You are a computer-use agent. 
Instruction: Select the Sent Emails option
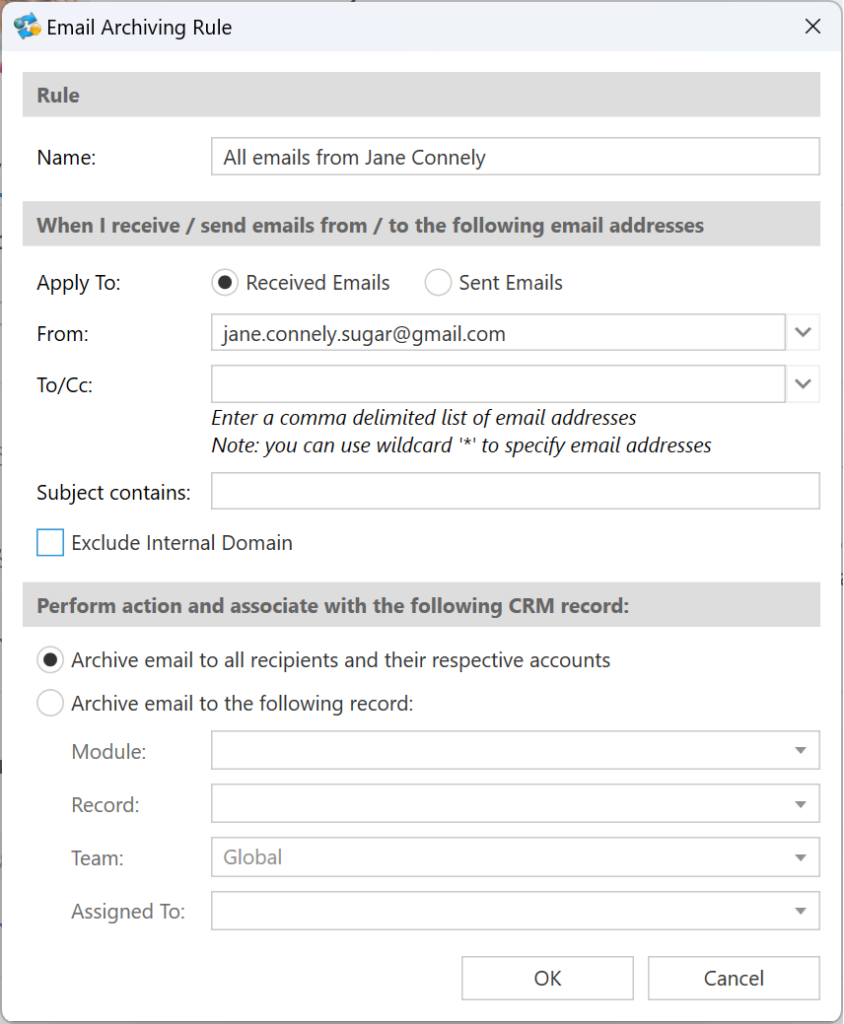coord(438,283)
